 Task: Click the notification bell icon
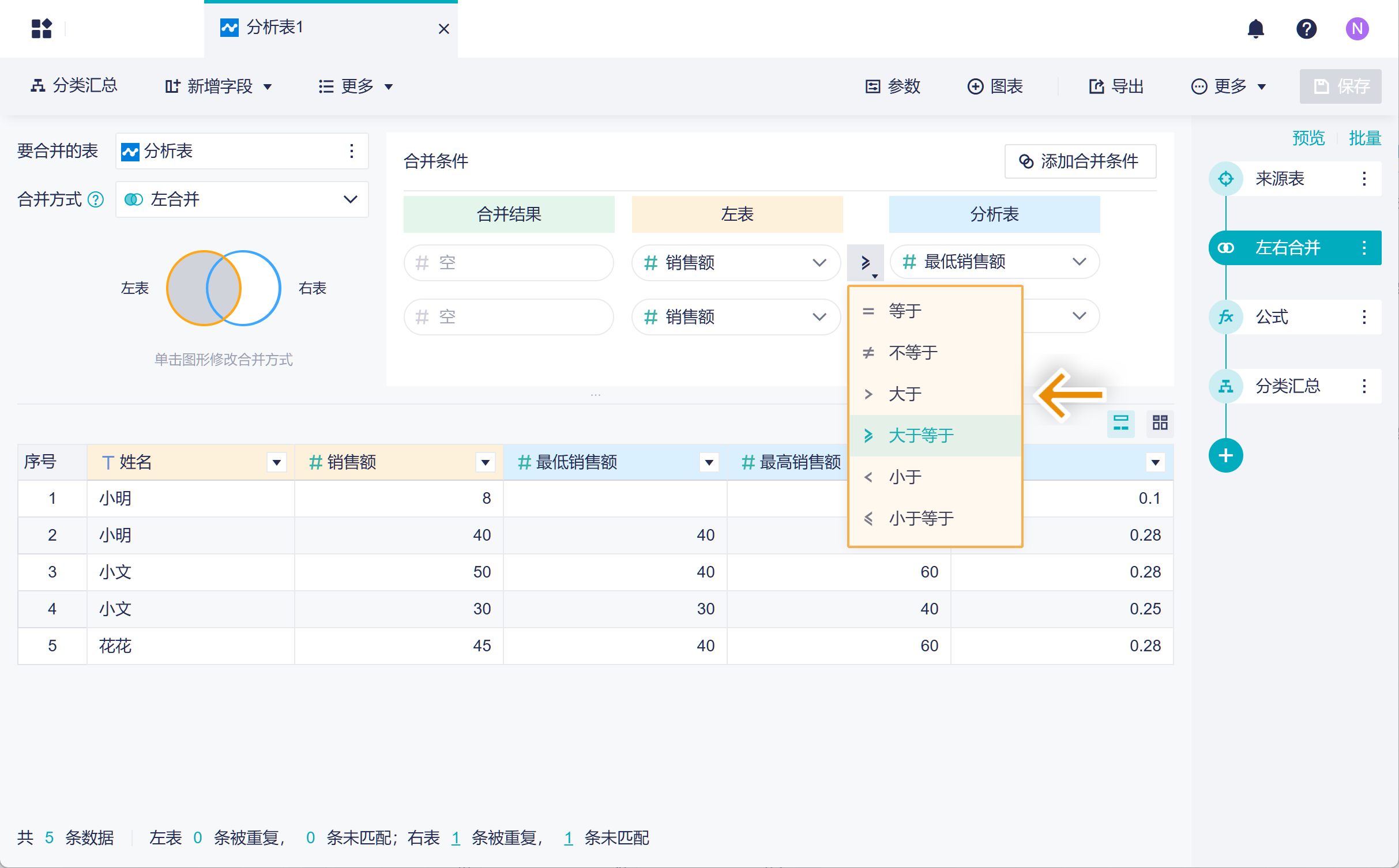pyautogui.click(x=1255, y=29)
